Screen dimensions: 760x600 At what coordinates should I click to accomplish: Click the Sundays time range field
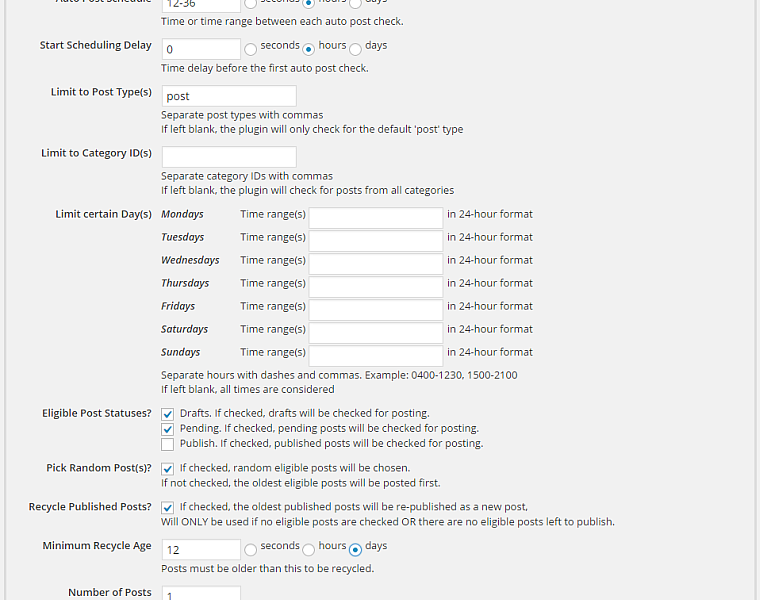click(375, 356)
